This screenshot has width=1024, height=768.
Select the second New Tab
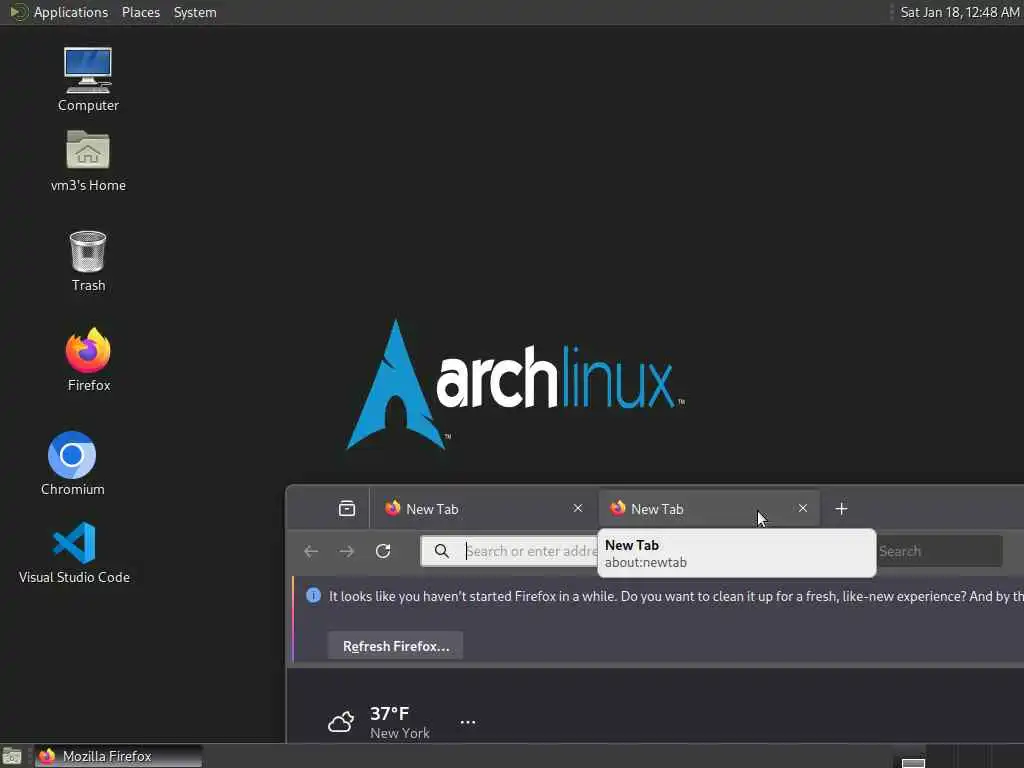pyautogui.click(x=709, y=509)
